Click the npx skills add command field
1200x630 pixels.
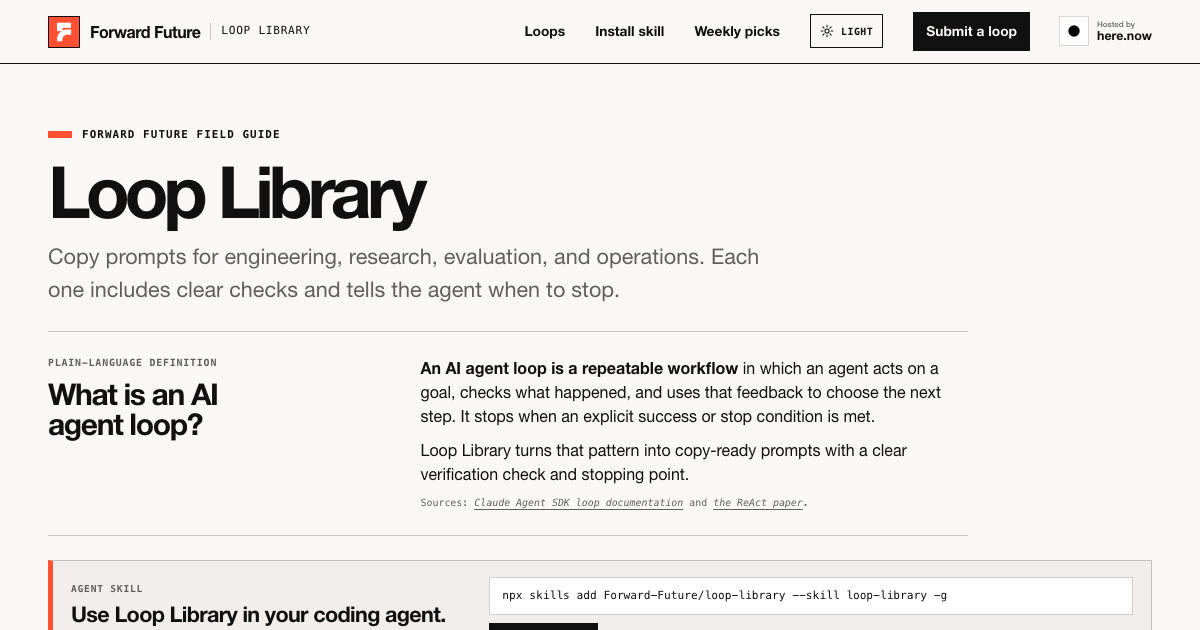(x=811, y=596)
